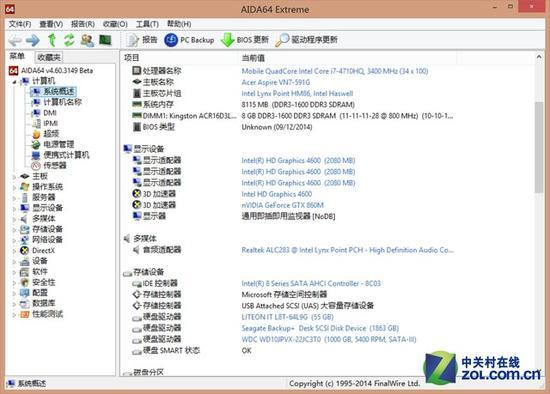Click the blue forward arrow toolbar icon

pos(33,40)
